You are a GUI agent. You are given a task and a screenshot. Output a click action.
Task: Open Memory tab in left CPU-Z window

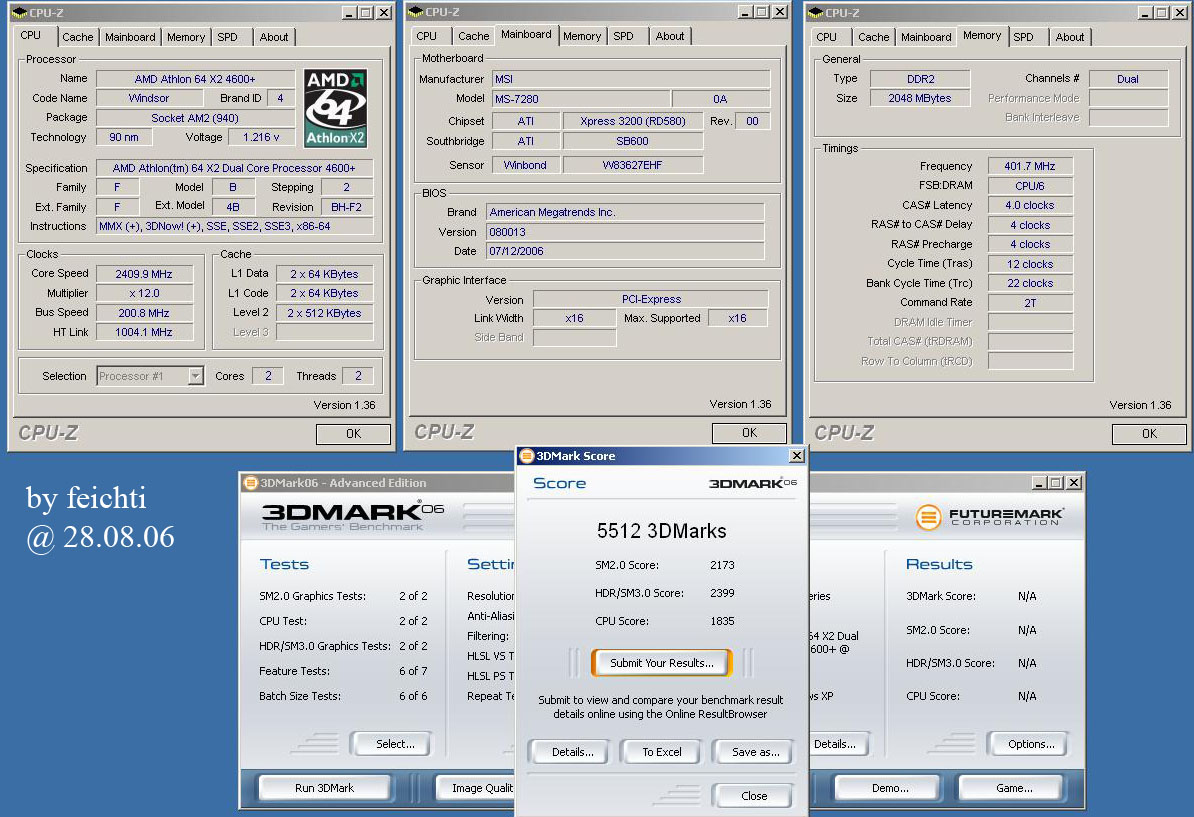click(186, 37)
